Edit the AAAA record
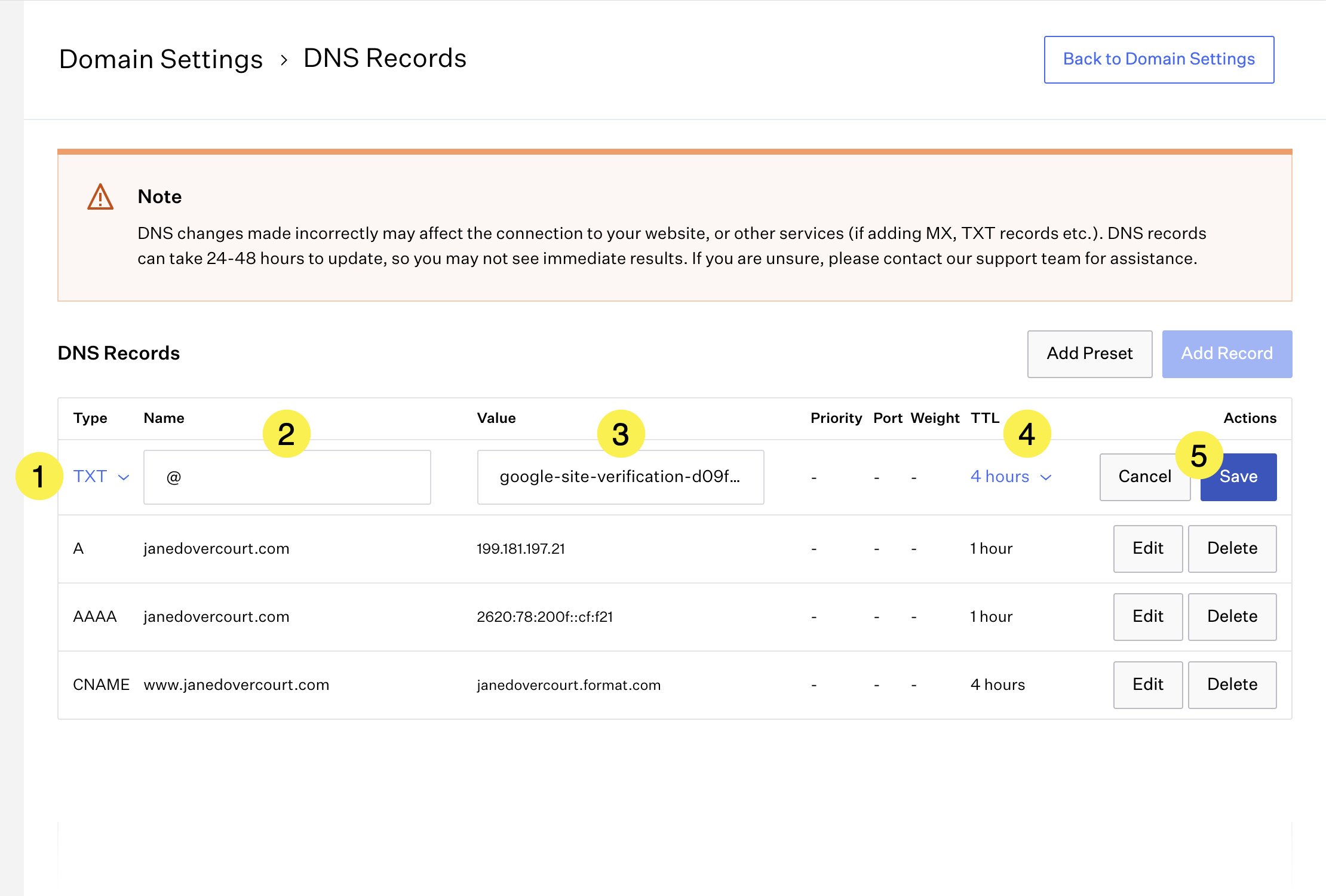Image resolution: width=1326 pixels, height=896 pixels. tap(1148, 616)
